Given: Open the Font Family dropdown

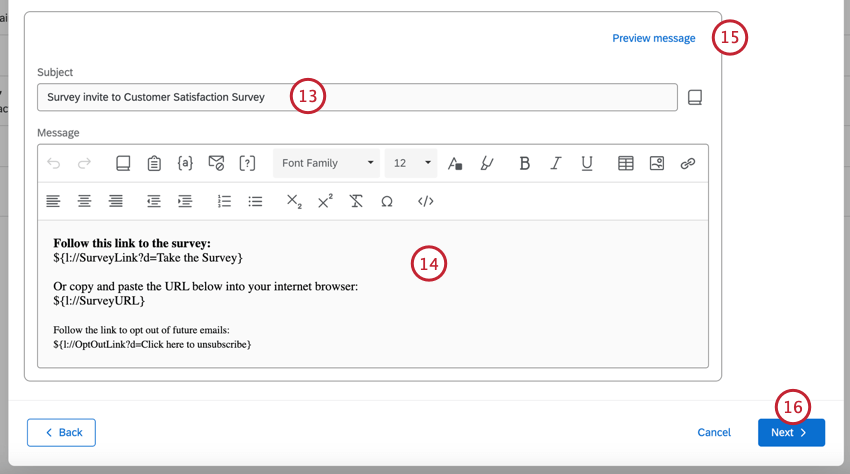Looking at the screenshot, I should [x=327, y=163].
